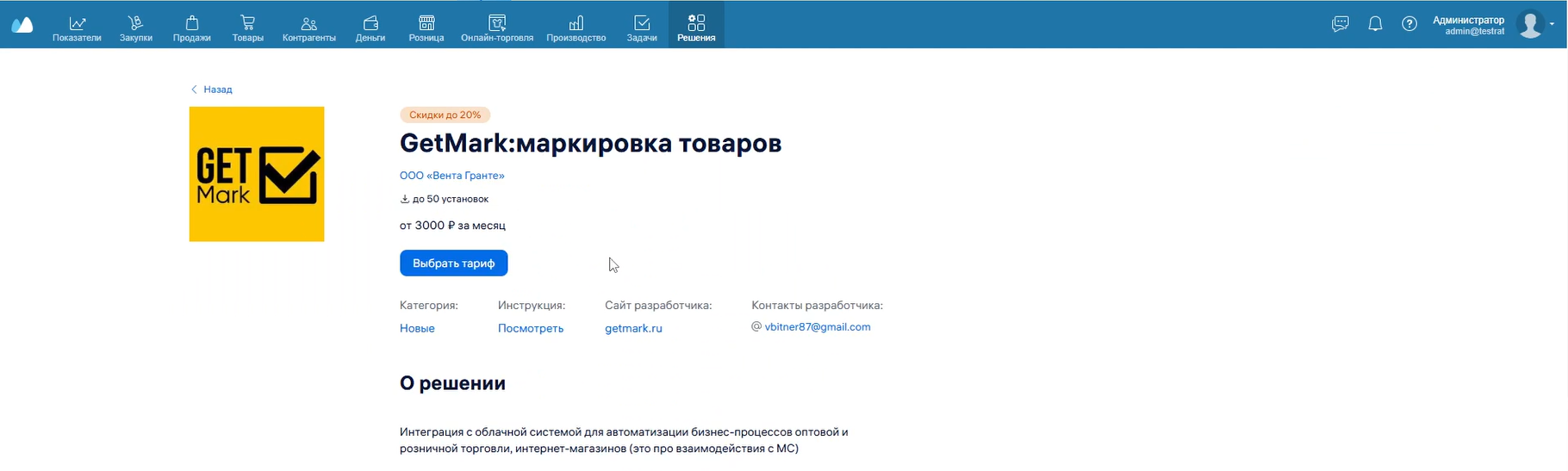1568x471 pixels.
Task: Click the MoySklad logo icon
Action: pyautogui.click(x=22, y=25)
